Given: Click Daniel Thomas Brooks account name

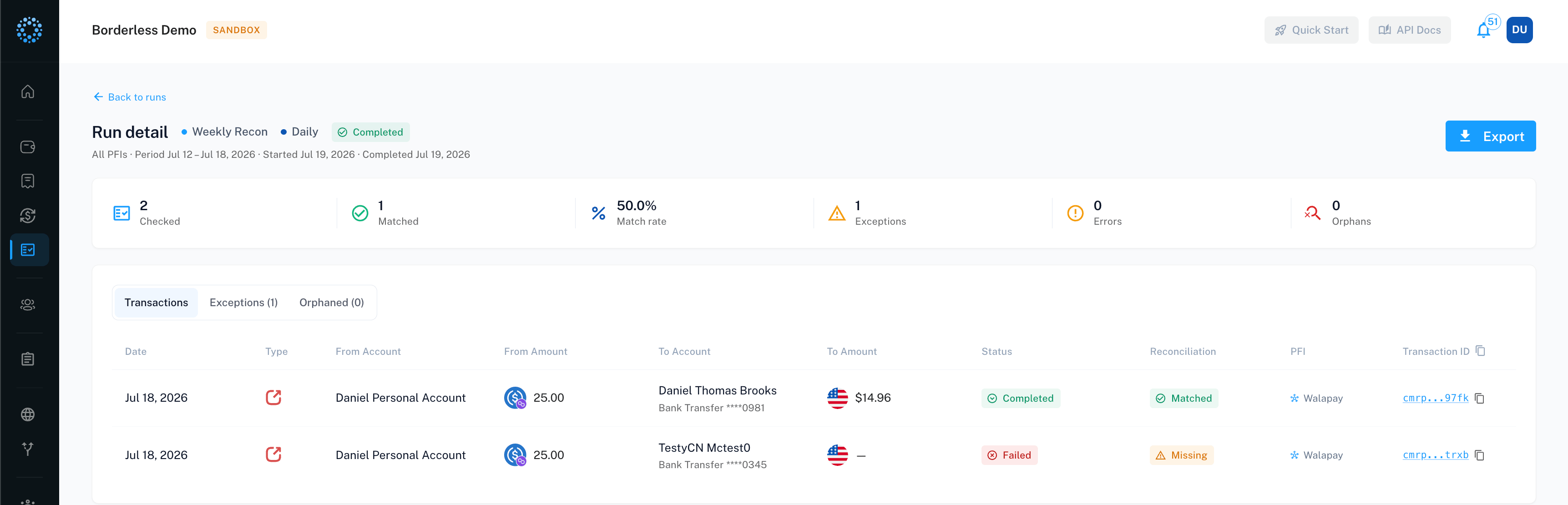Looking at the screenshot, I should (718, 391).
